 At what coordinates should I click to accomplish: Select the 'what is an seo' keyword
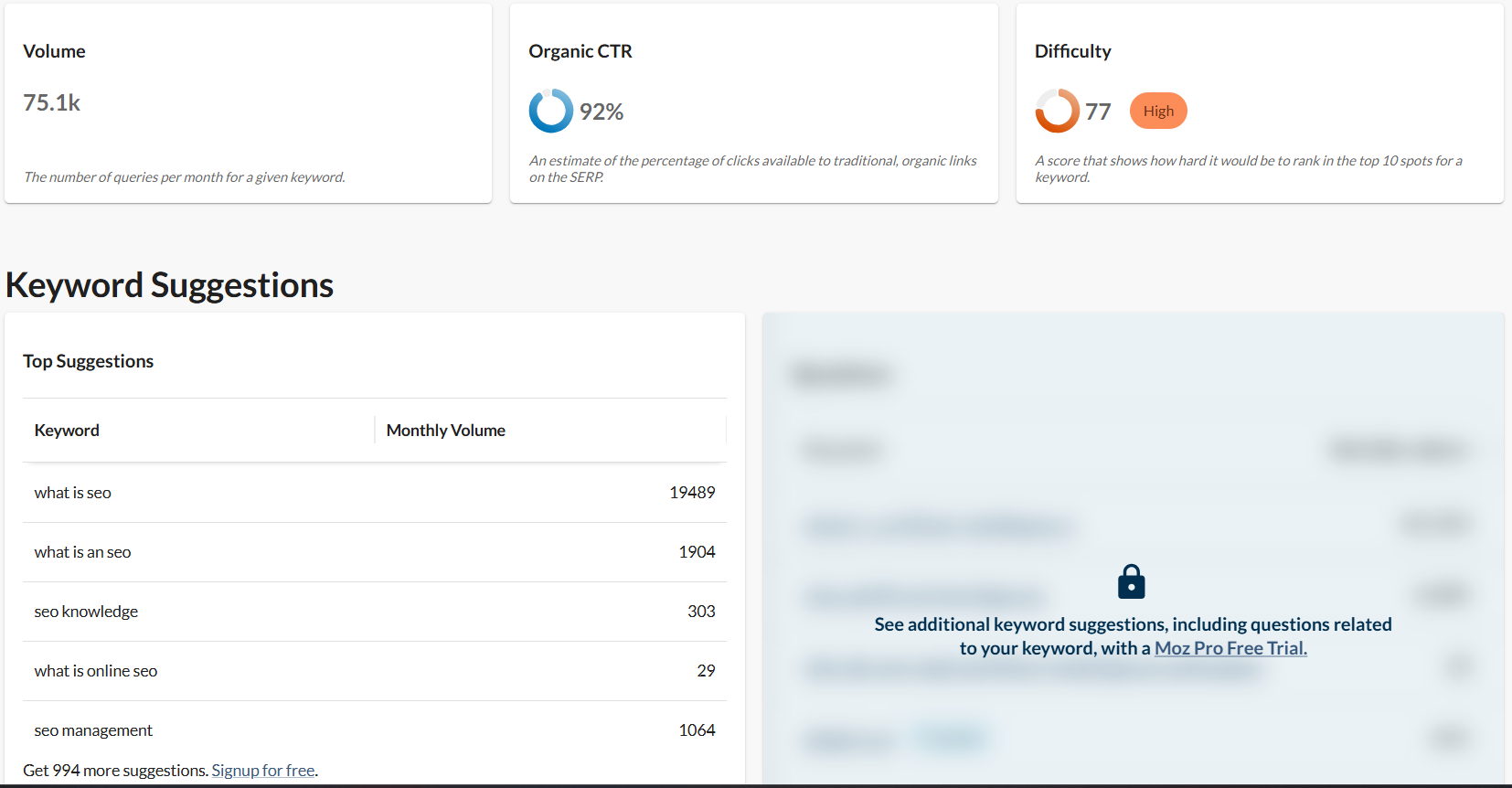pos(82,552)
